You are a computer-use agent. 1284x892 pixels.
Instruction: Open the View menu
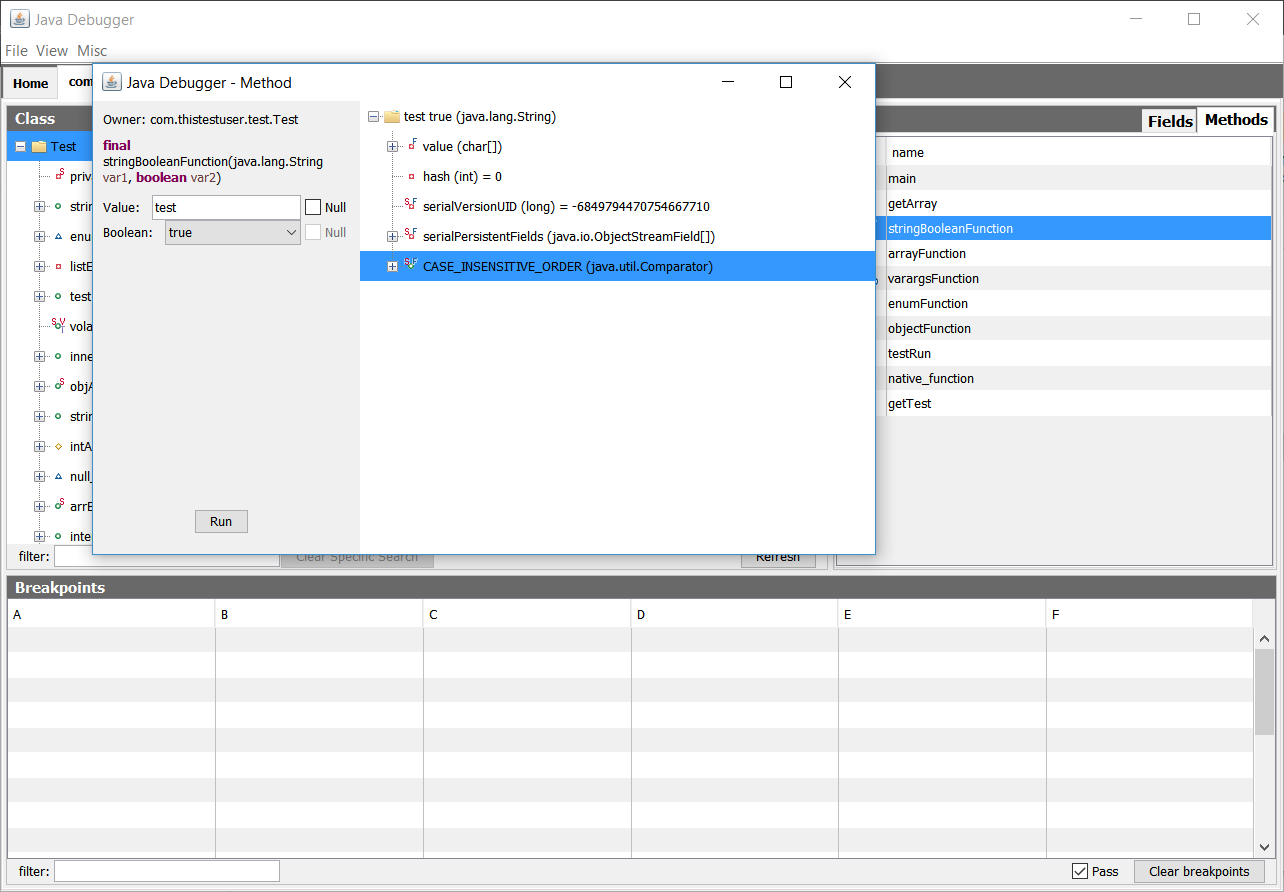click(x=52, y=50)
